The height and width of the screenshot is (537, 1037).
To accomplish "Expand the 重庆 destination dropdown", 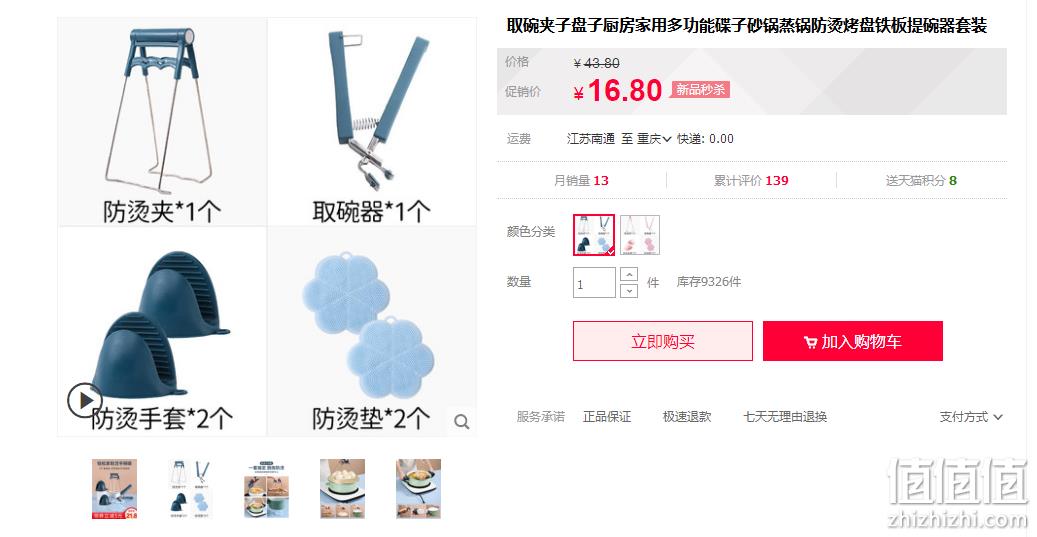I will (654, 139).
